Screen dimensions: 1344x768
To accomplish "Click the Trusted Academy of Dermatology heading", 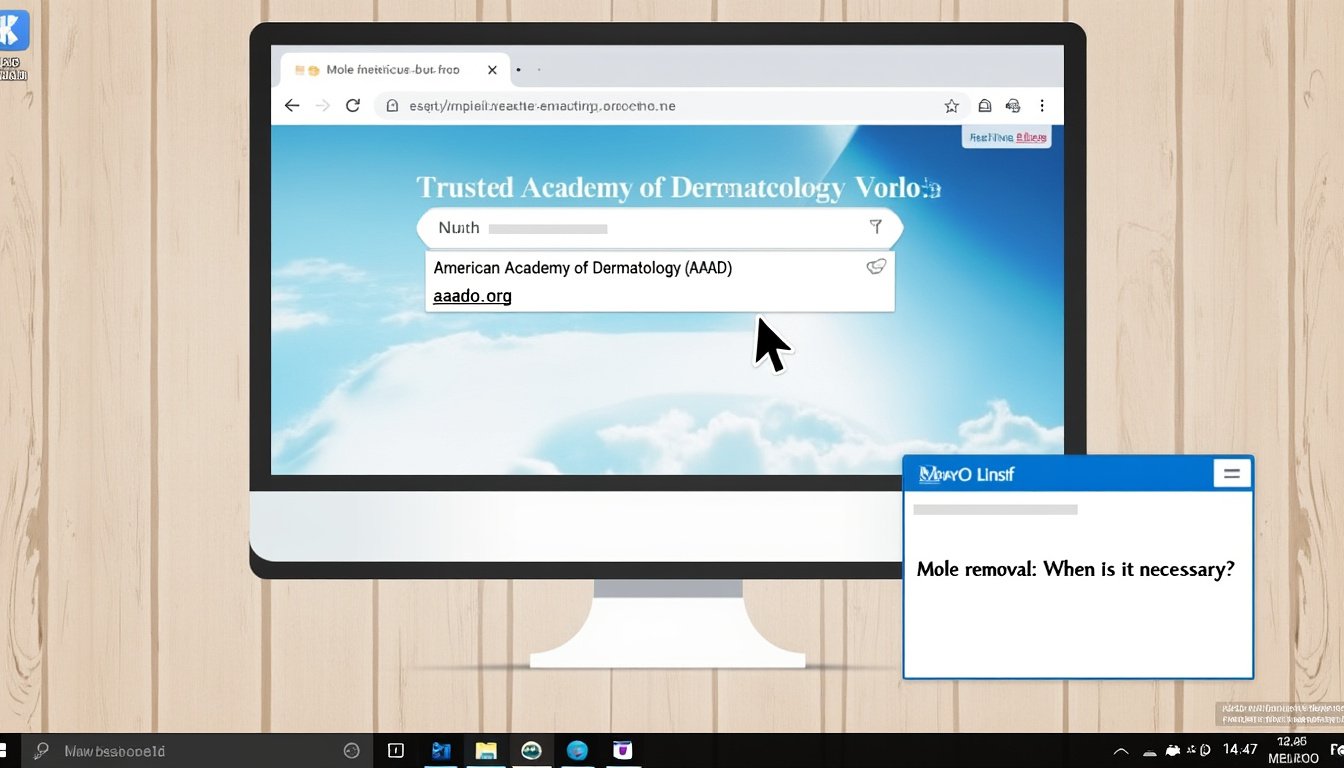I will click(x=678, y=187).
